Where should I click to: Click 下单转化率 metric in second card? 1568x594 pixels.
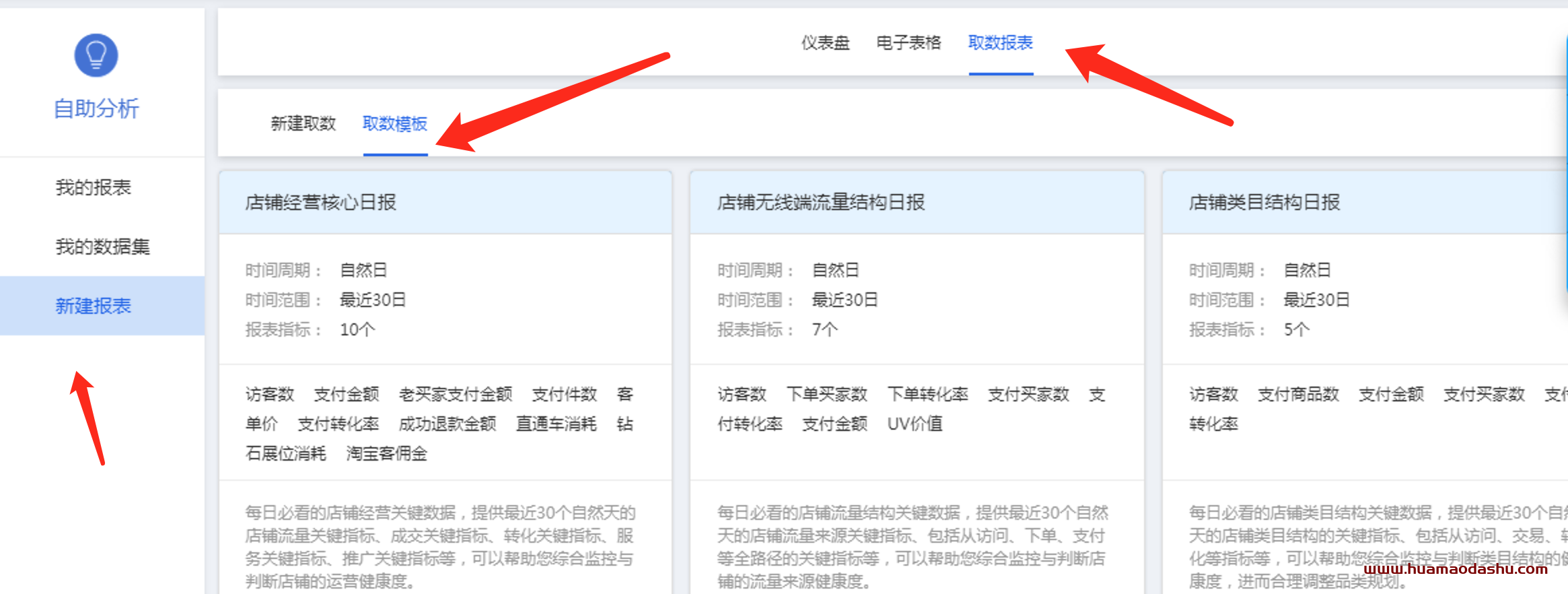coord(927,394)
